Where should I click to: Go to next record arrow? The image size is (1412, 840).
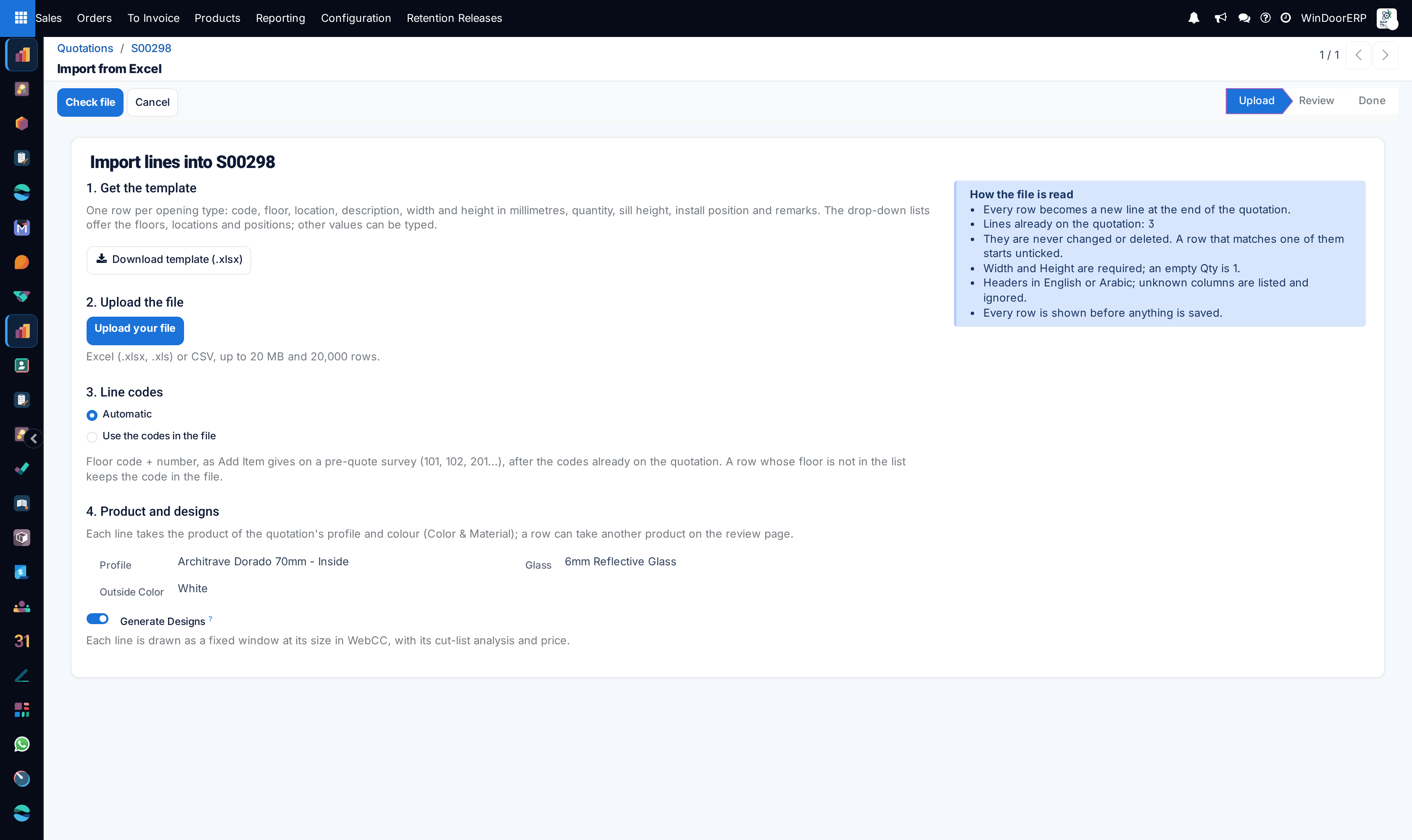coord(1386,55)
